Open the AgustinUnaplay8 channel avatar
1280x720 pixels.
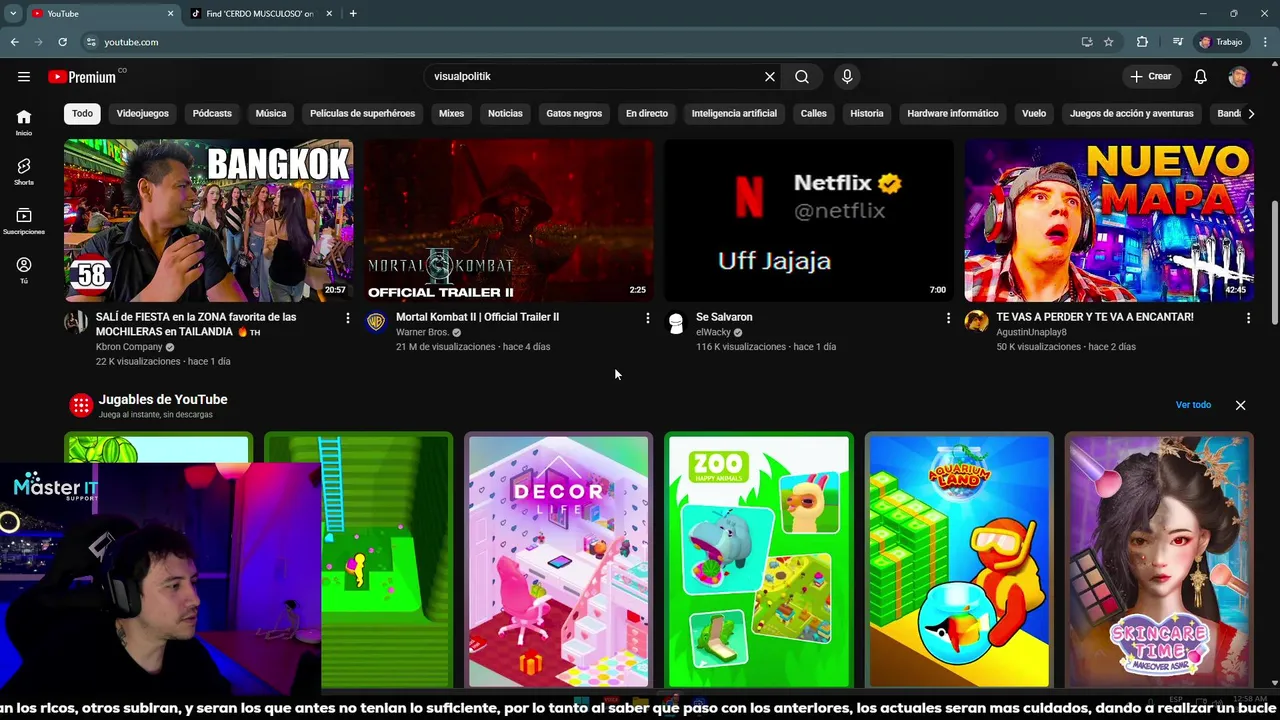976,322
